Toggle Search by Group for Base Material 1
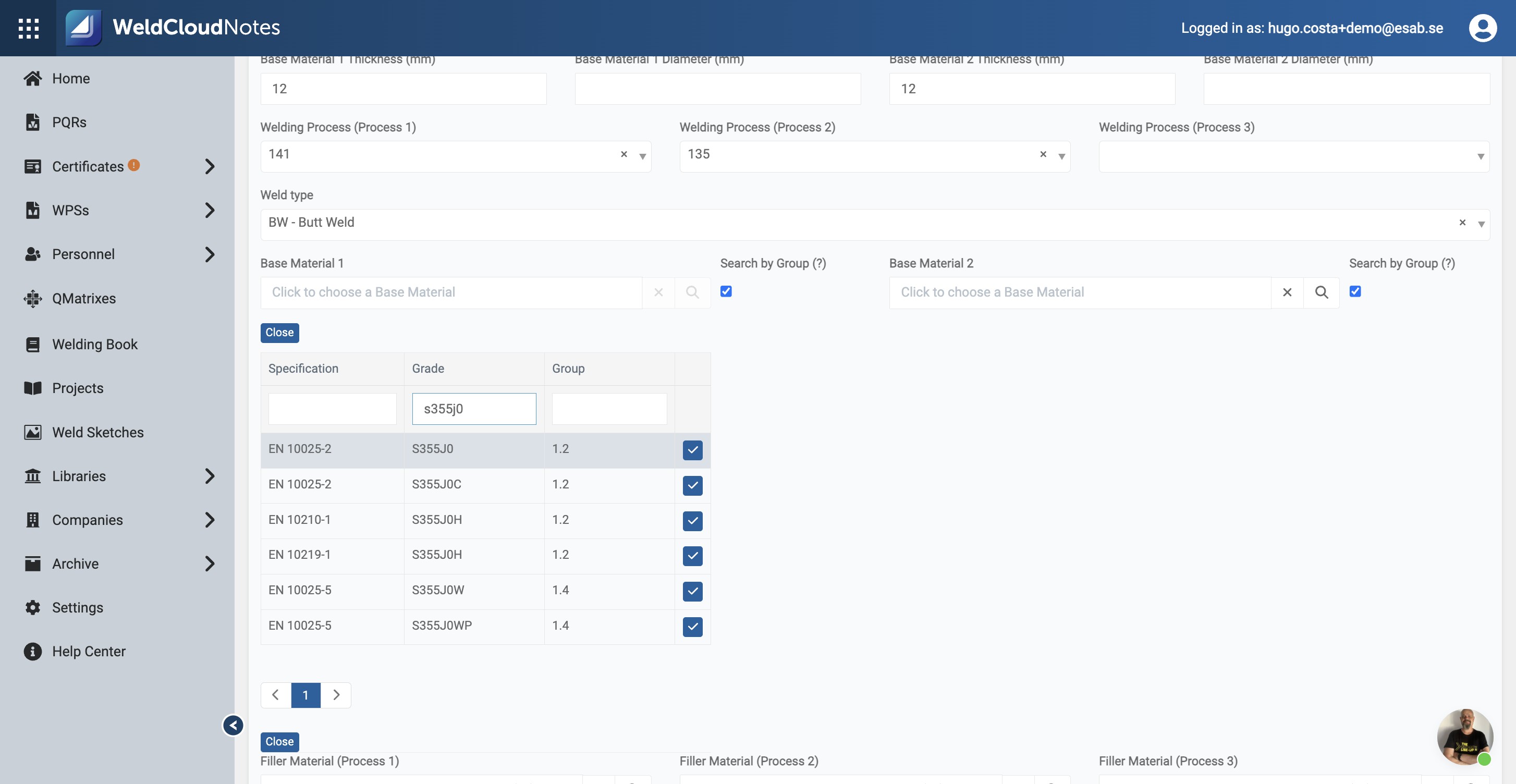 [x=726, y=291]
